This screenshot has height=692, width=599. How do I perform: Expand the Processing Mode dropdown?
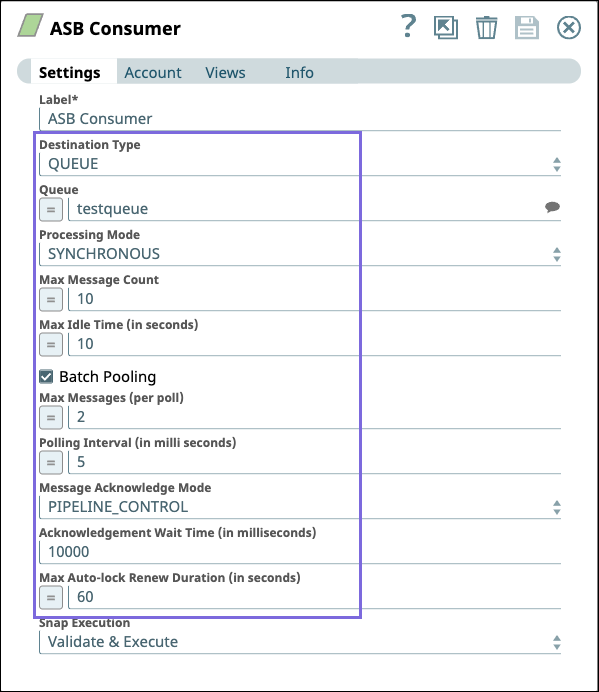300,254
